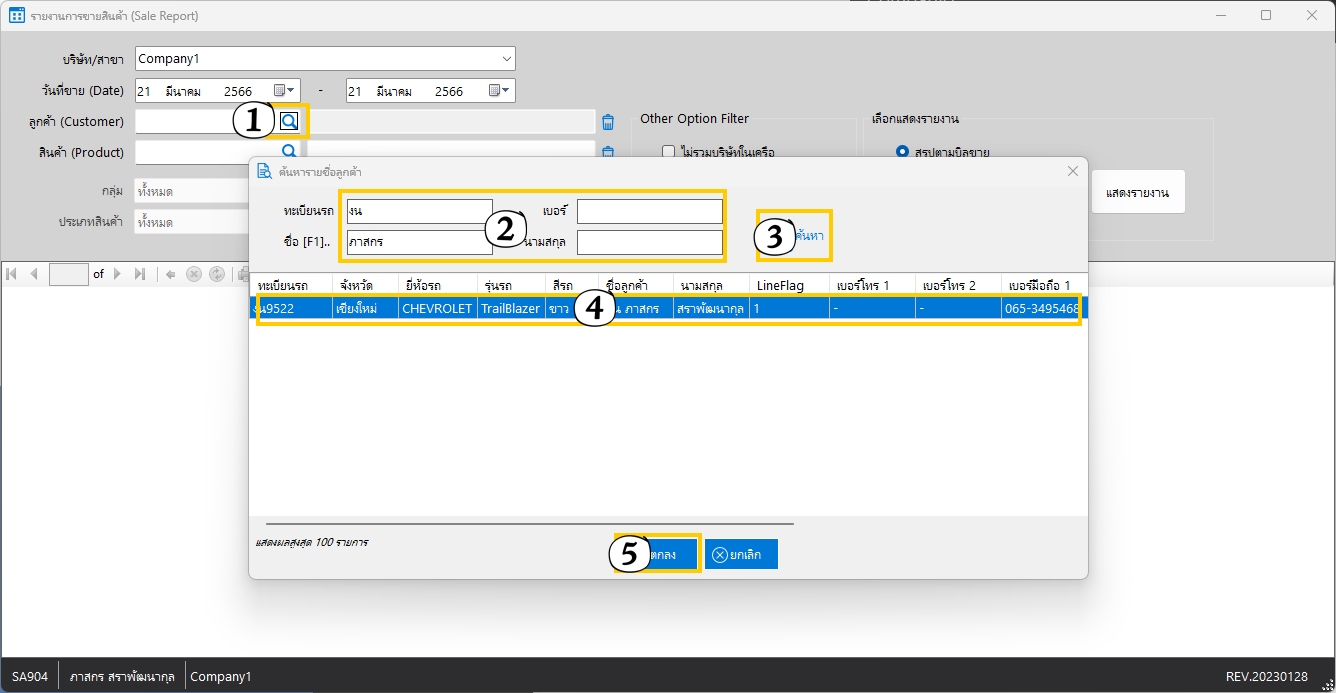This screenshot has width=1336, height=693.
Task: Click the Customer search magnifier icon
Action: click(289, 121)
